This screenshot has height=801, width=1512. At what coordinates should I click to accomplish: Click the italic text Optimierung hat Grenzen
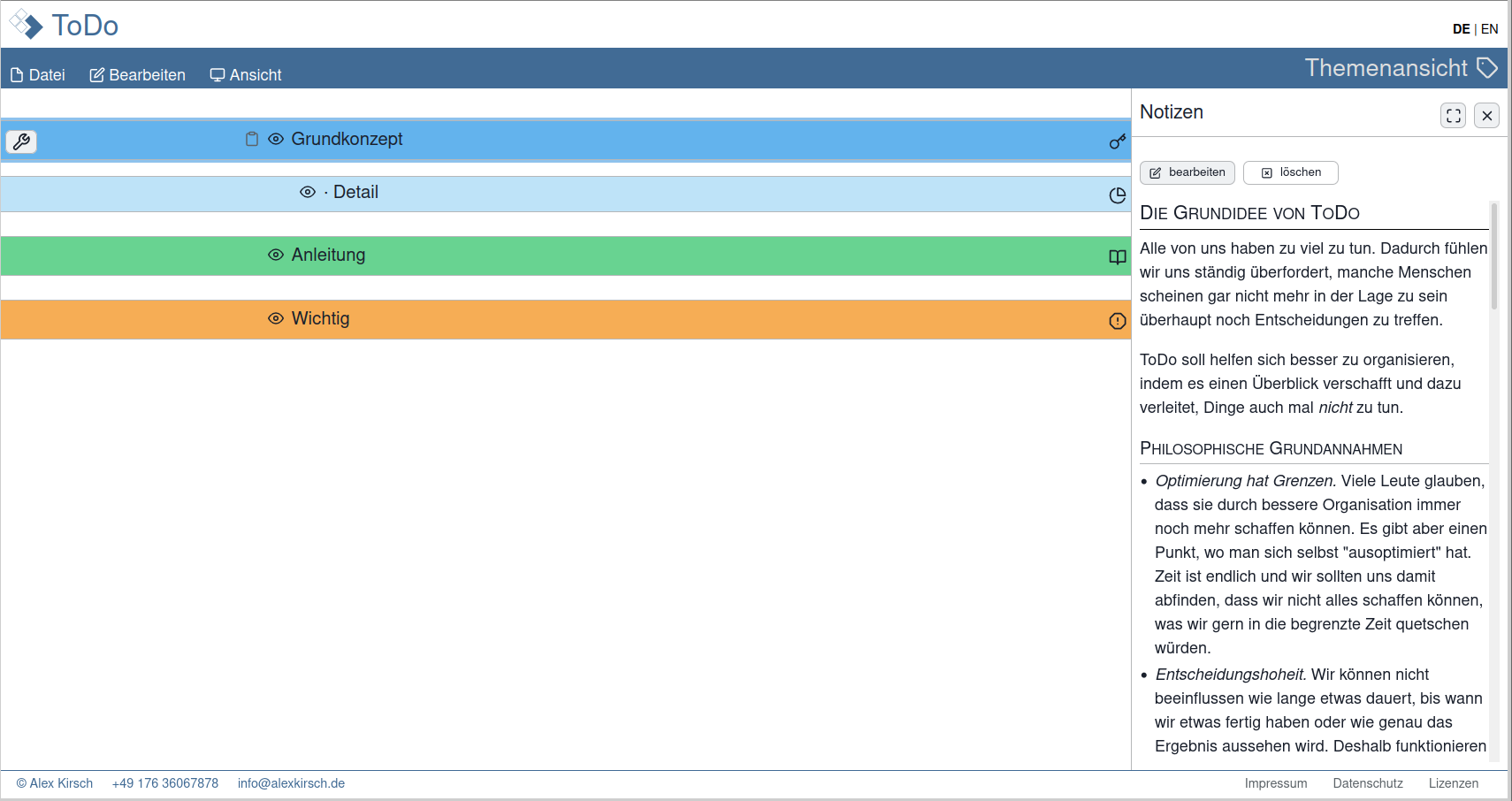point(1246,481)
